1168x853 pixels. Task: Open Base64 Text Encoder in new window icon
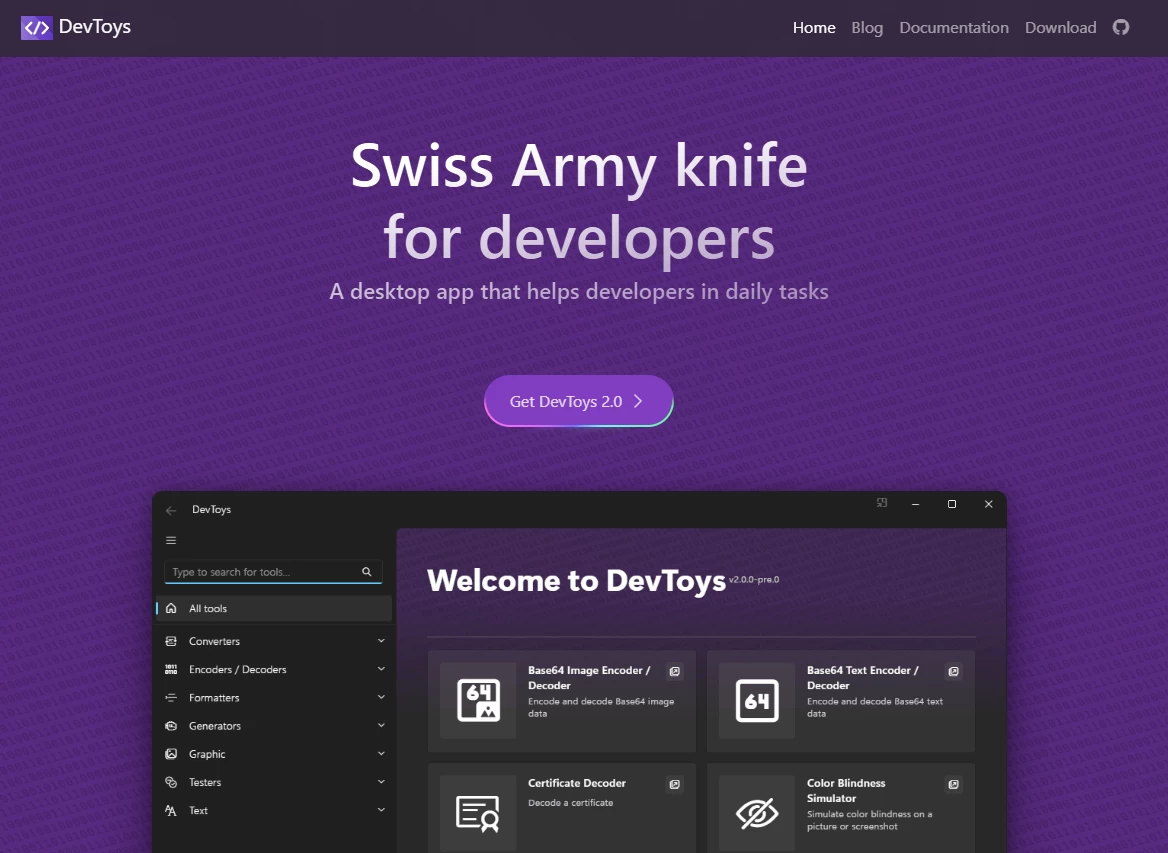click(954, 671)
